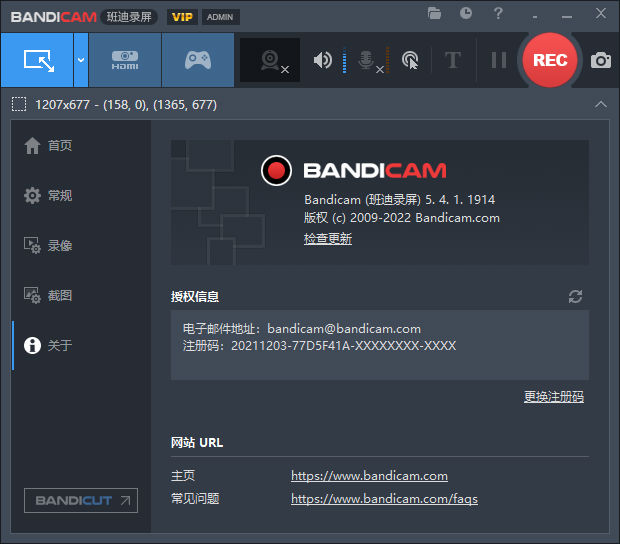Click the home icon in the sidebar
Screen dimensions: 620x544
point(32,145)
